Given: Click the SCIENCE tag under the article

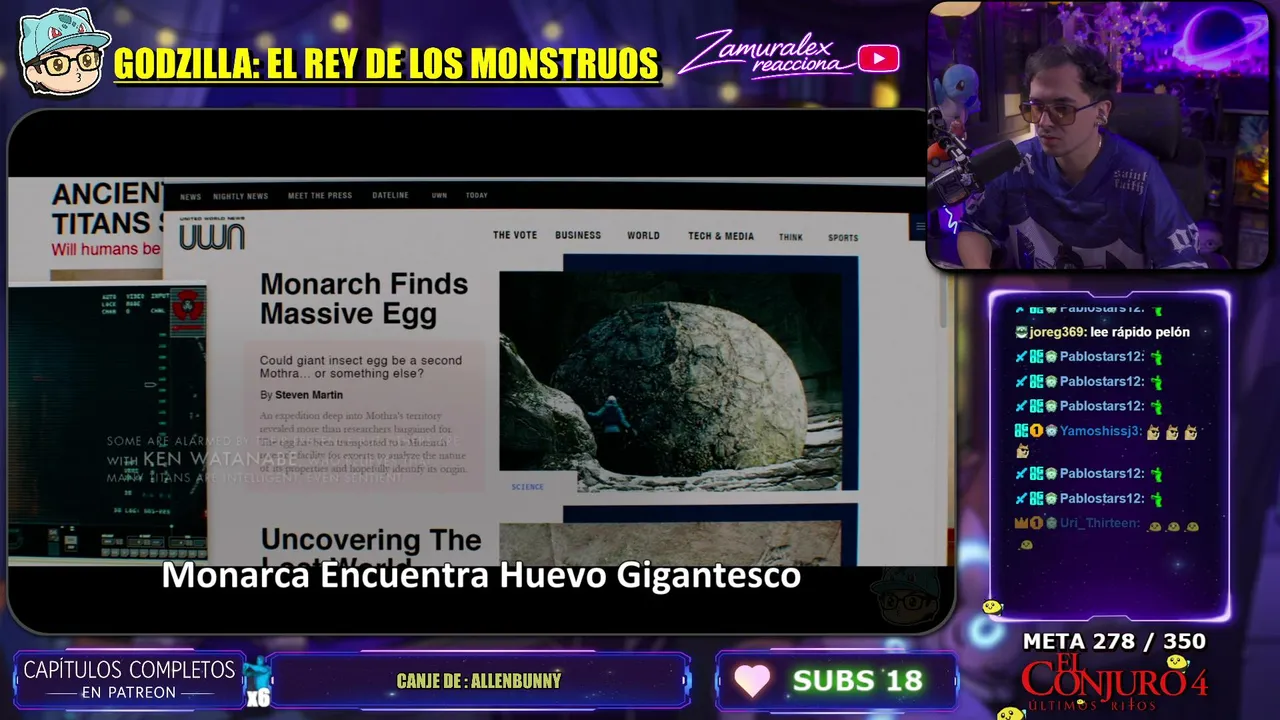Looking at the screenshot, I should 527,487.
